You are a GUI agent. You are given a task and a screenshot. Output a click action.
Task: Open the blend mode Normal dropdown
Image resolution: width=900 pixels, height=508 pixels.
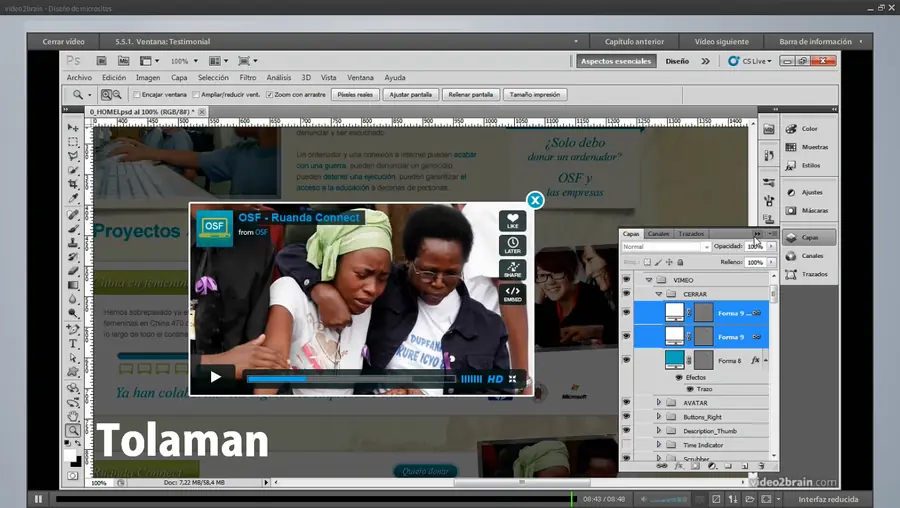(665, 247)
